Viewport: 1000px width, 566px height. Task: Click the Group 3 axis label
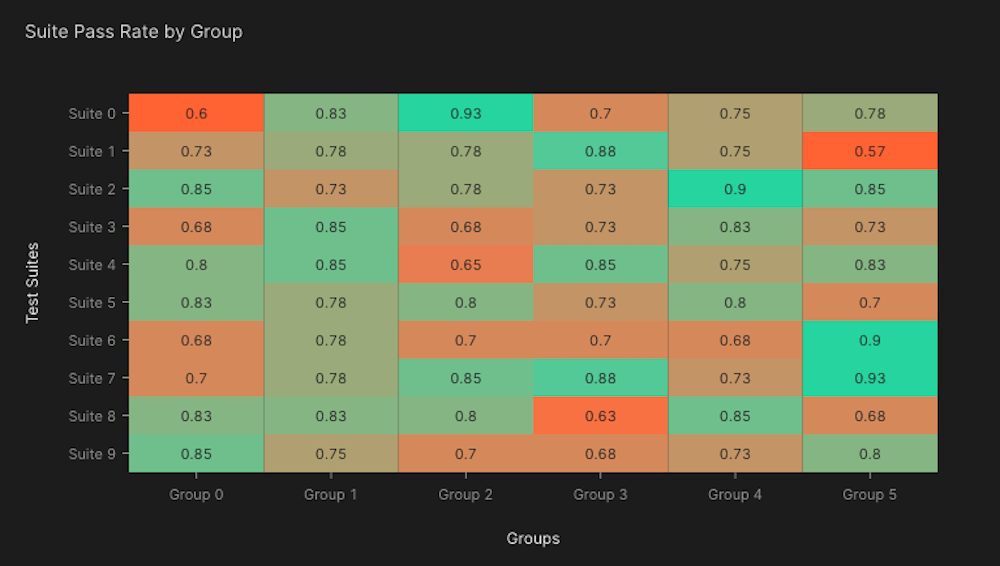(600, 495)
